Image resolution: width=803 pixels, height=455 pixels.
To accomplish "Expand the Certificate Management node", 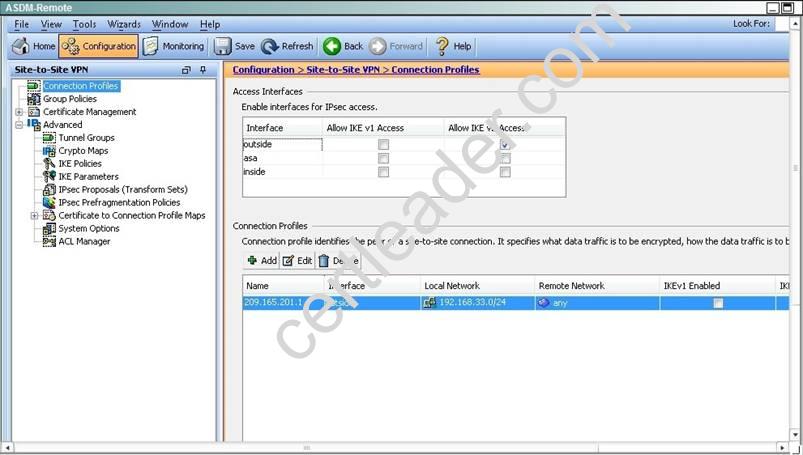I will pos(19,112).
